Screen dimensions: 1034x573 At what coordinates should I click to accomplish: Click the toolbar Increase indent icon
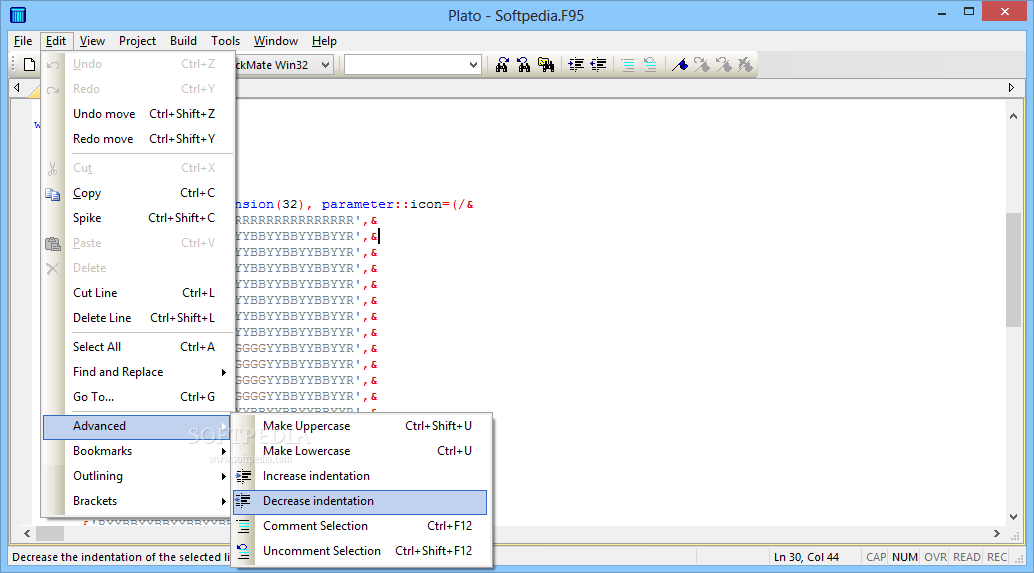(576, 65)
